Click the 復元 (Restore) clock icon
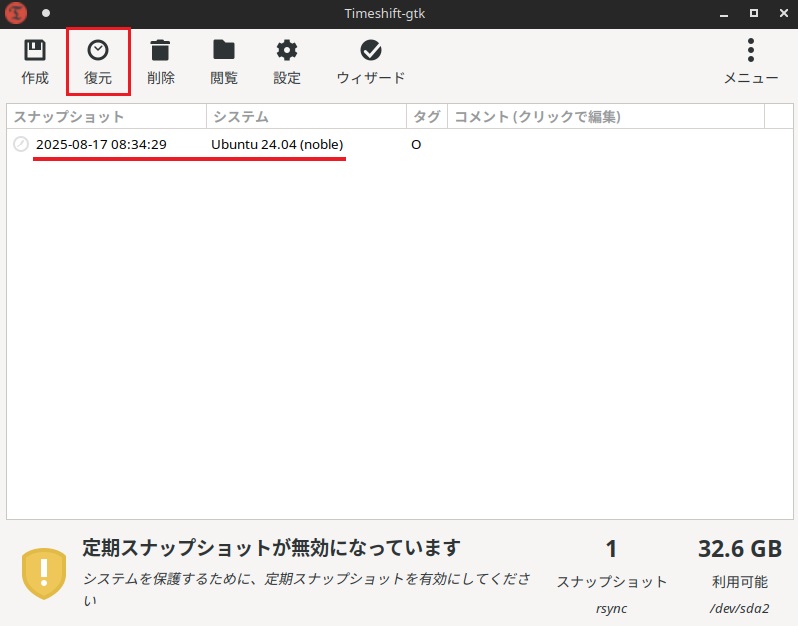798x626 pixels. [98, 50]
